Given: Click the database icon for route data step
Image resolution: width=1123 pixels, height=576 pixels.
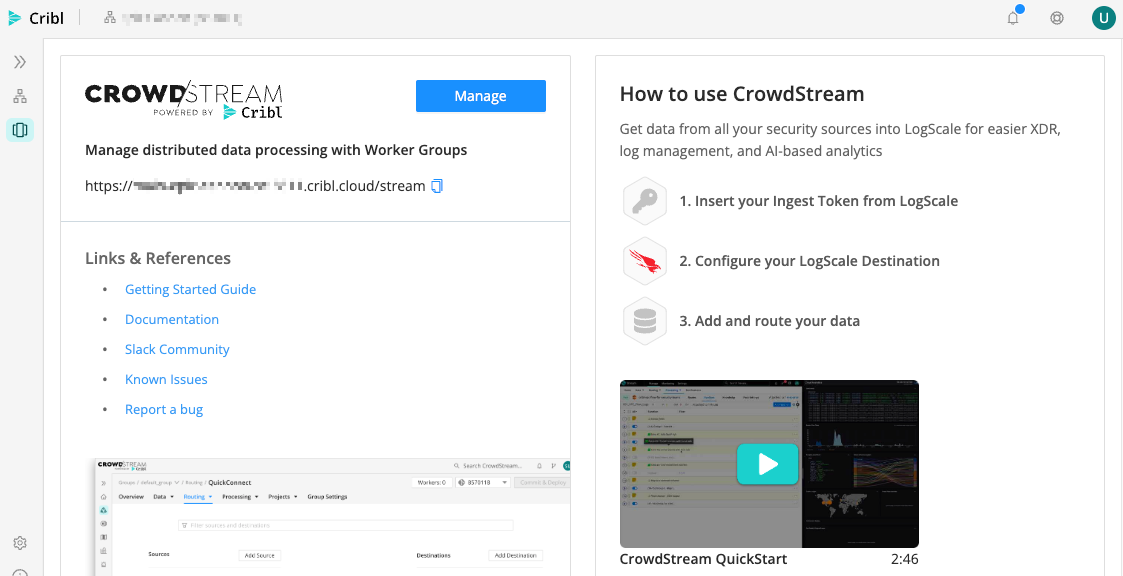Looking at the screenshot, I should pos(645,321).
